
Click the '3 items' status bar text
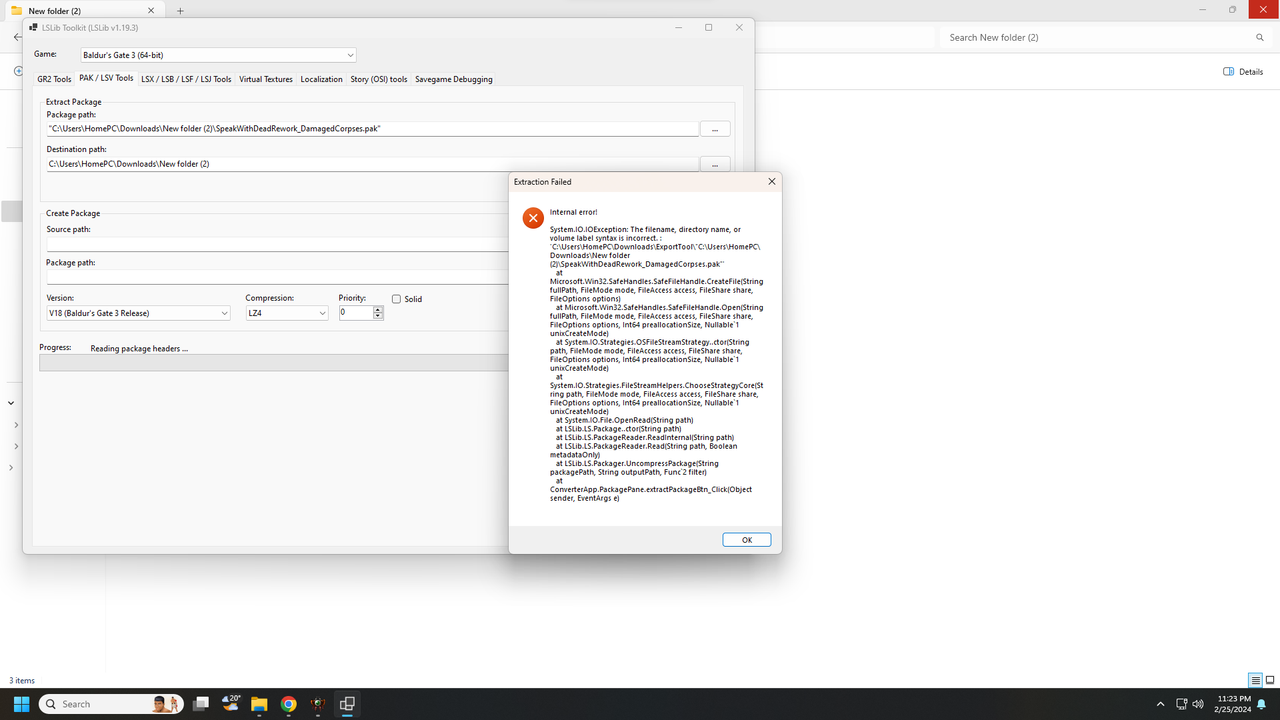coord(22,680)
